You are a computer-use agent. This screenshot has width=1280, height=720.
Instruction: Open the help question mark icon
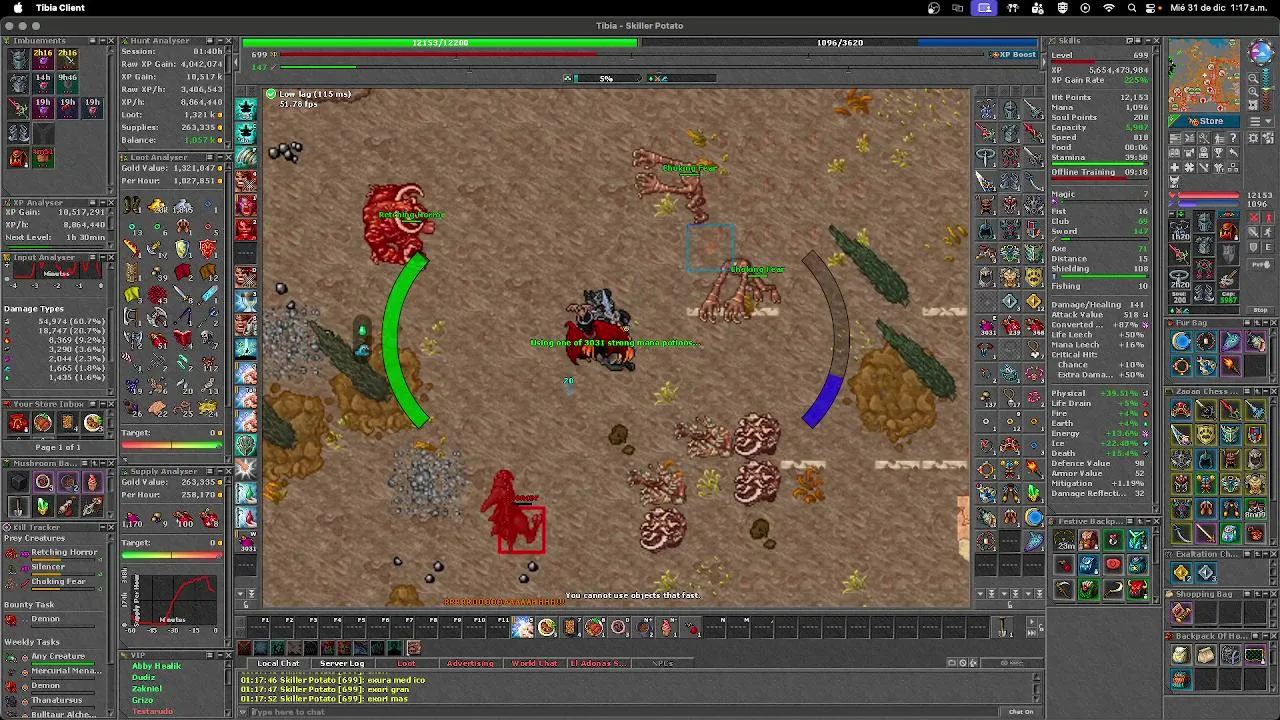pyautogui.click(x=1233, y=138)
